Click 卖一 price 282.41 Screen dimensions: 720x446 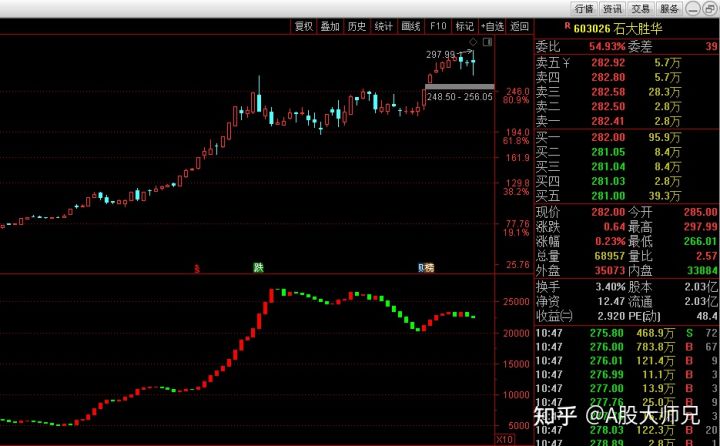[608, 121]
